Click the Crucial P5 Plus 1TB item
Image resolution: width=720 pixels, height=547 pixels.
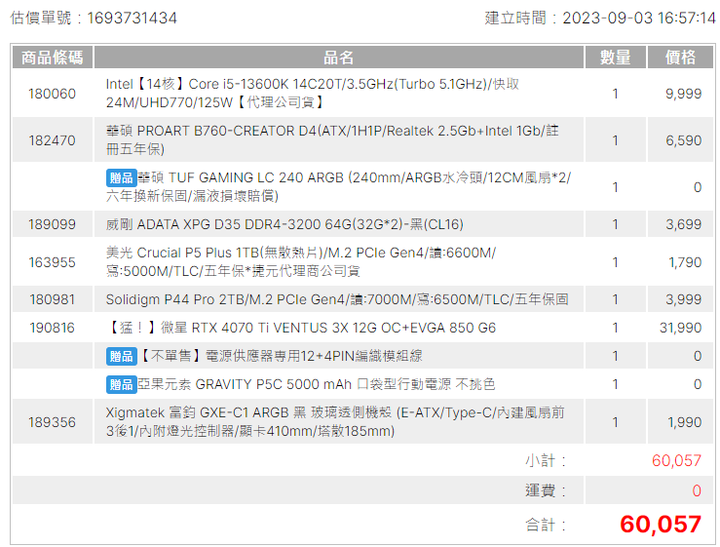point(301,262)
